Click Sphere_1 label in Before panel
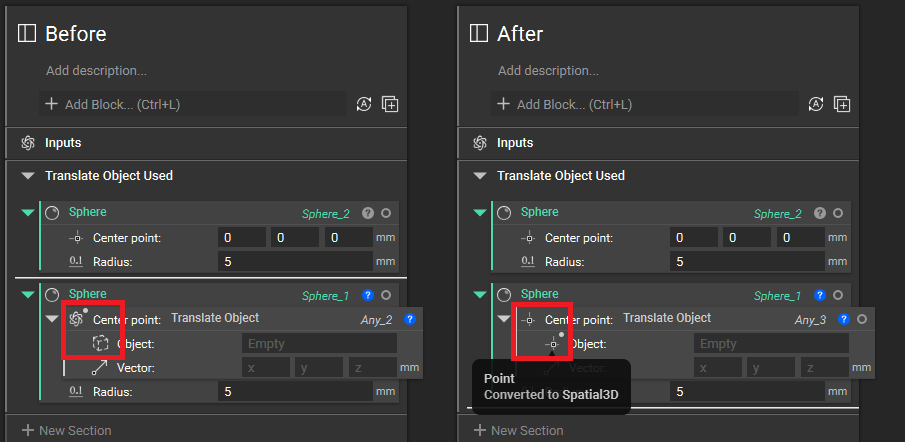 click(326, 295)
